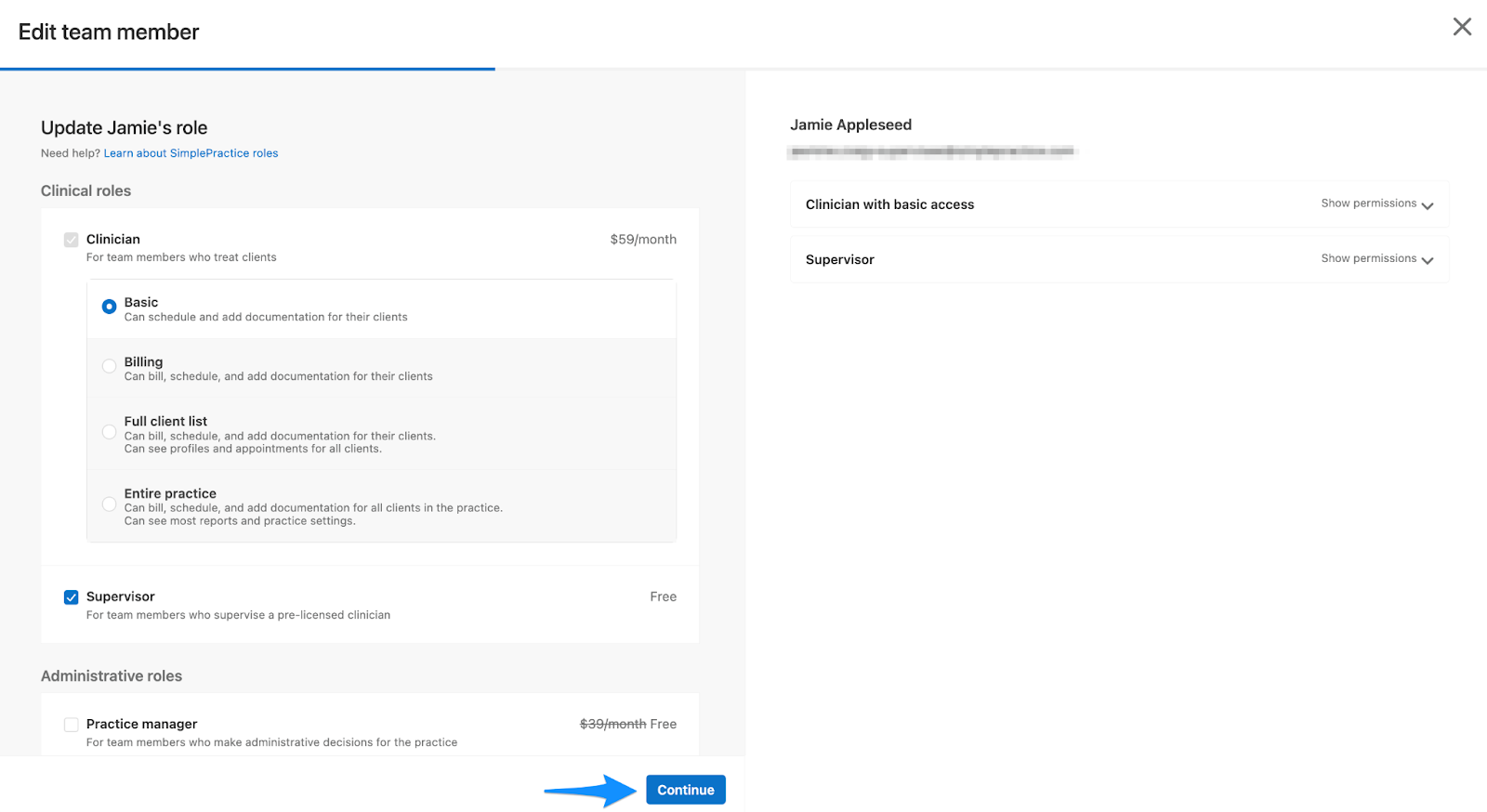The height and width of the screenshot is (812, 1487).
Task: Click the Administrative roles heading
Action: pyautogui.click(x=112, y=675)
